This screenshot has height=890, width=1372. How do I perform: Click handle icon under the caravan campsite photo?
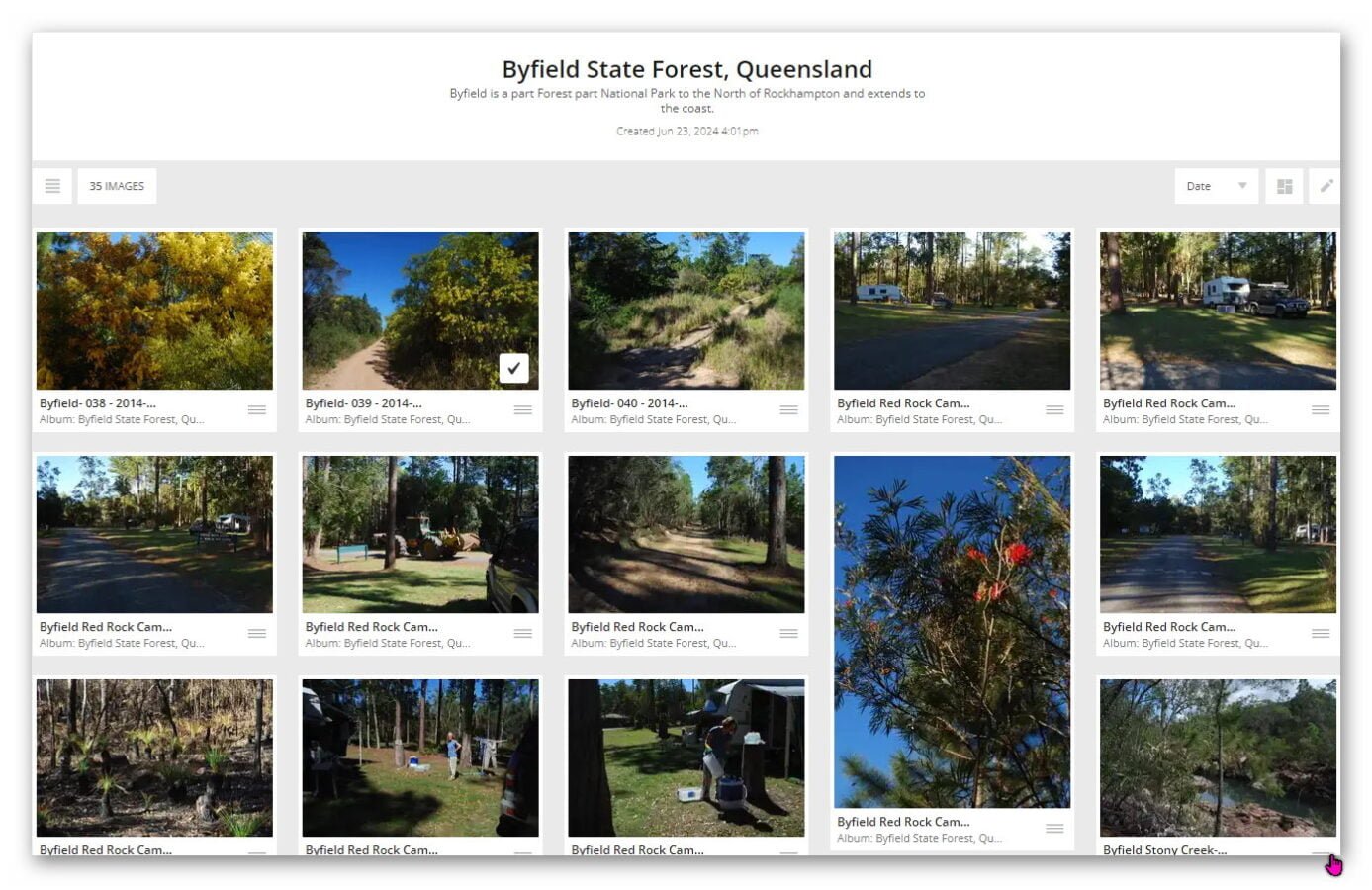coord(1321,410)
